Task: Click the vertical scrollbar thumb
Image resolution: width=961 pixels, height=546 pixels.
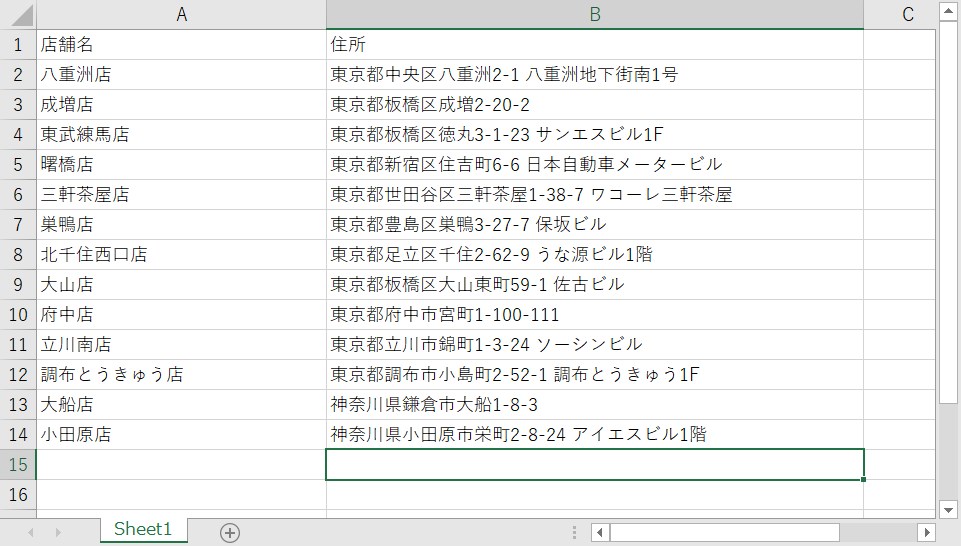Action: [x=948, y=213]
